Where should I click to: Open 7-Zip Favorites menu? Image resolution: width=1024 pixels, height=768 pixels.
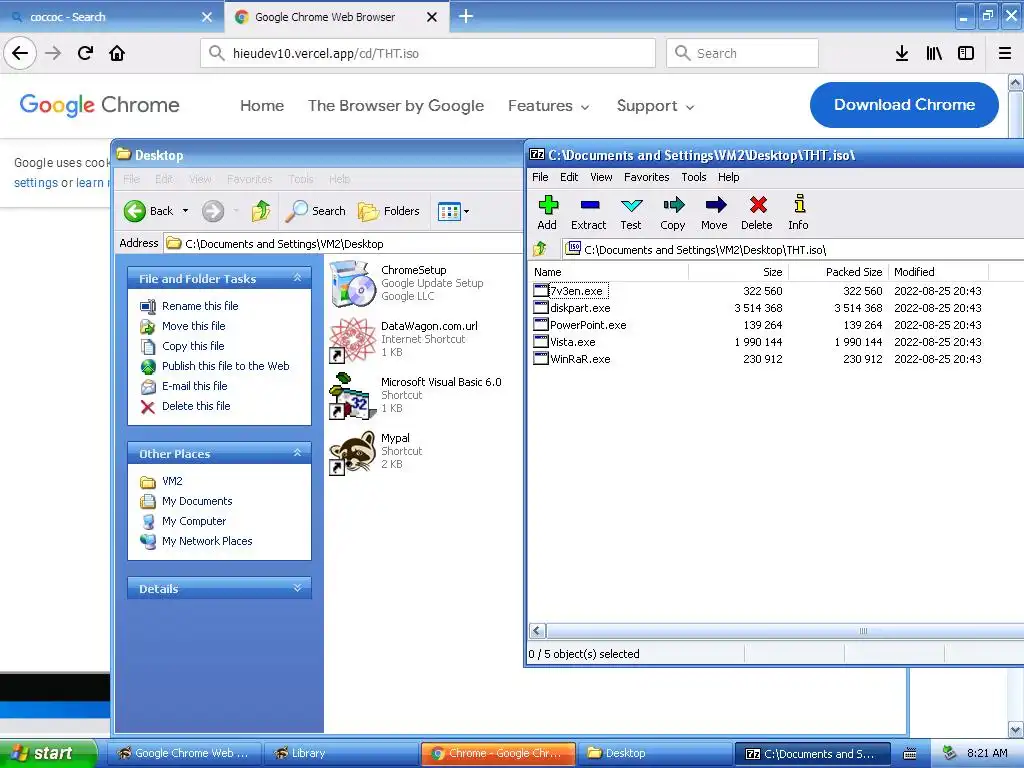647,177
